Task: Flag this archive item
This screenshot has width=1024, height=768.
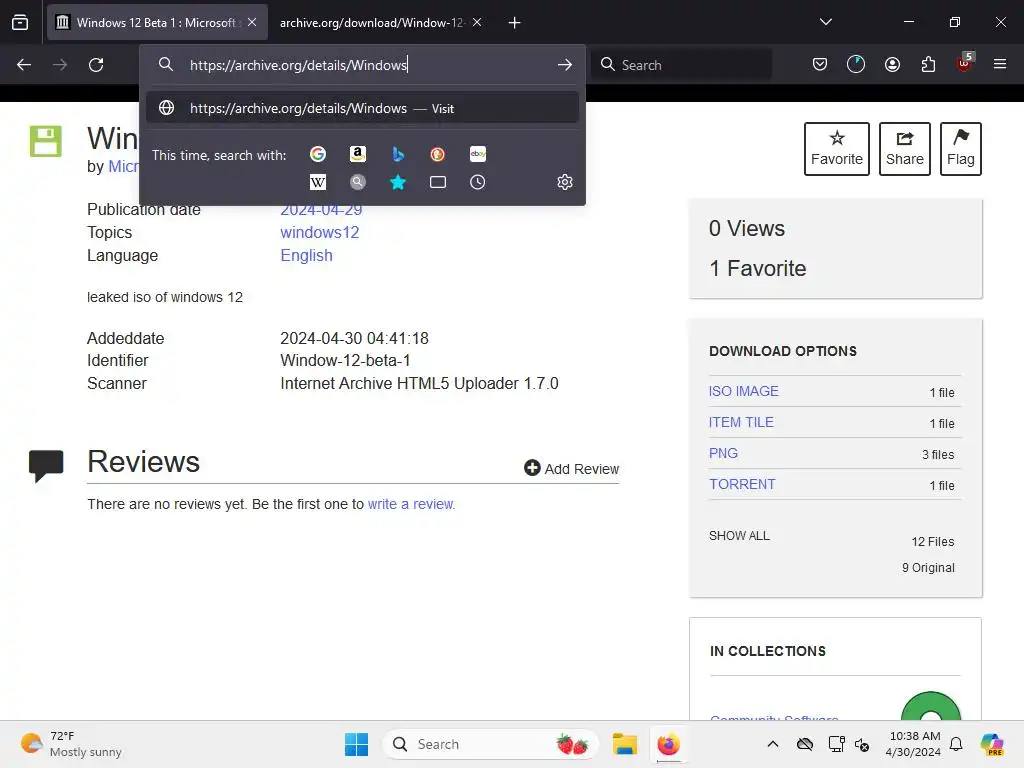Action: coord(961,149)
